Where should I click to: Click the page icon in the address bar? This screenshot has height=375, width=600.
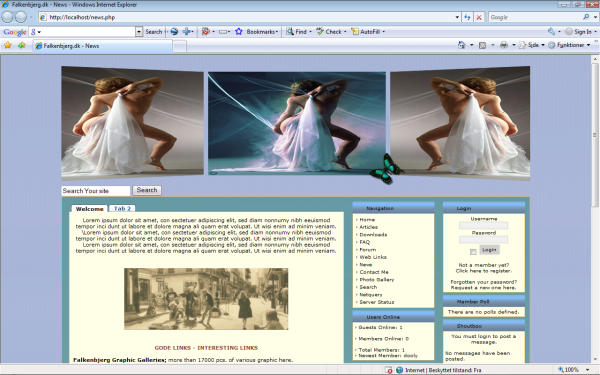(x=44, y=17)
